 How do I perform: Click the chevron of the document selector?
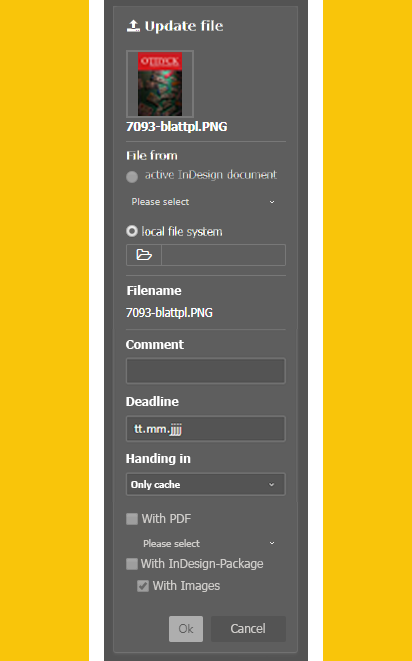point(272,202)
